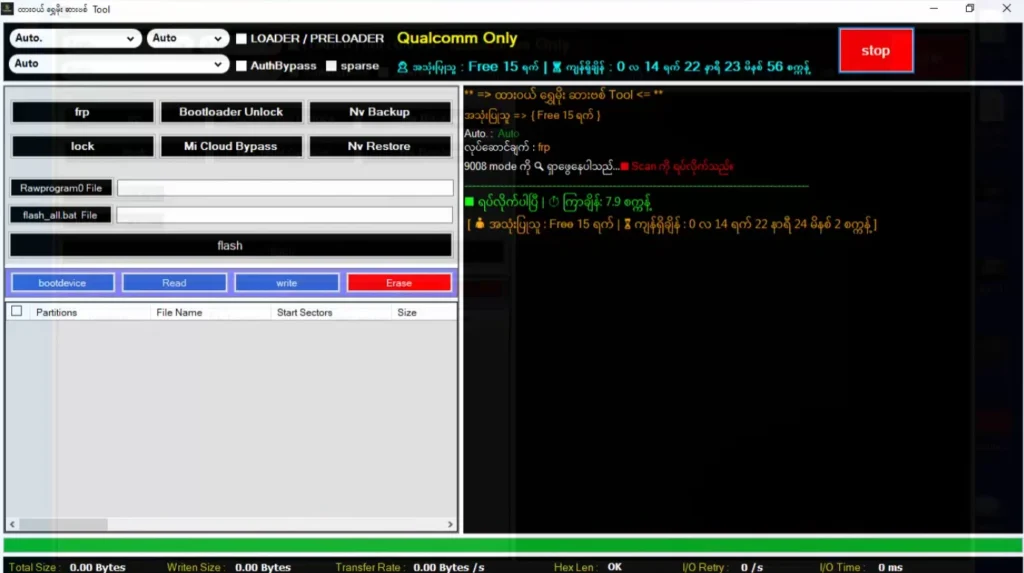Close the Tool window
The height and width of the screenshot is (573, 1024).
click(x=1006, y=8)
